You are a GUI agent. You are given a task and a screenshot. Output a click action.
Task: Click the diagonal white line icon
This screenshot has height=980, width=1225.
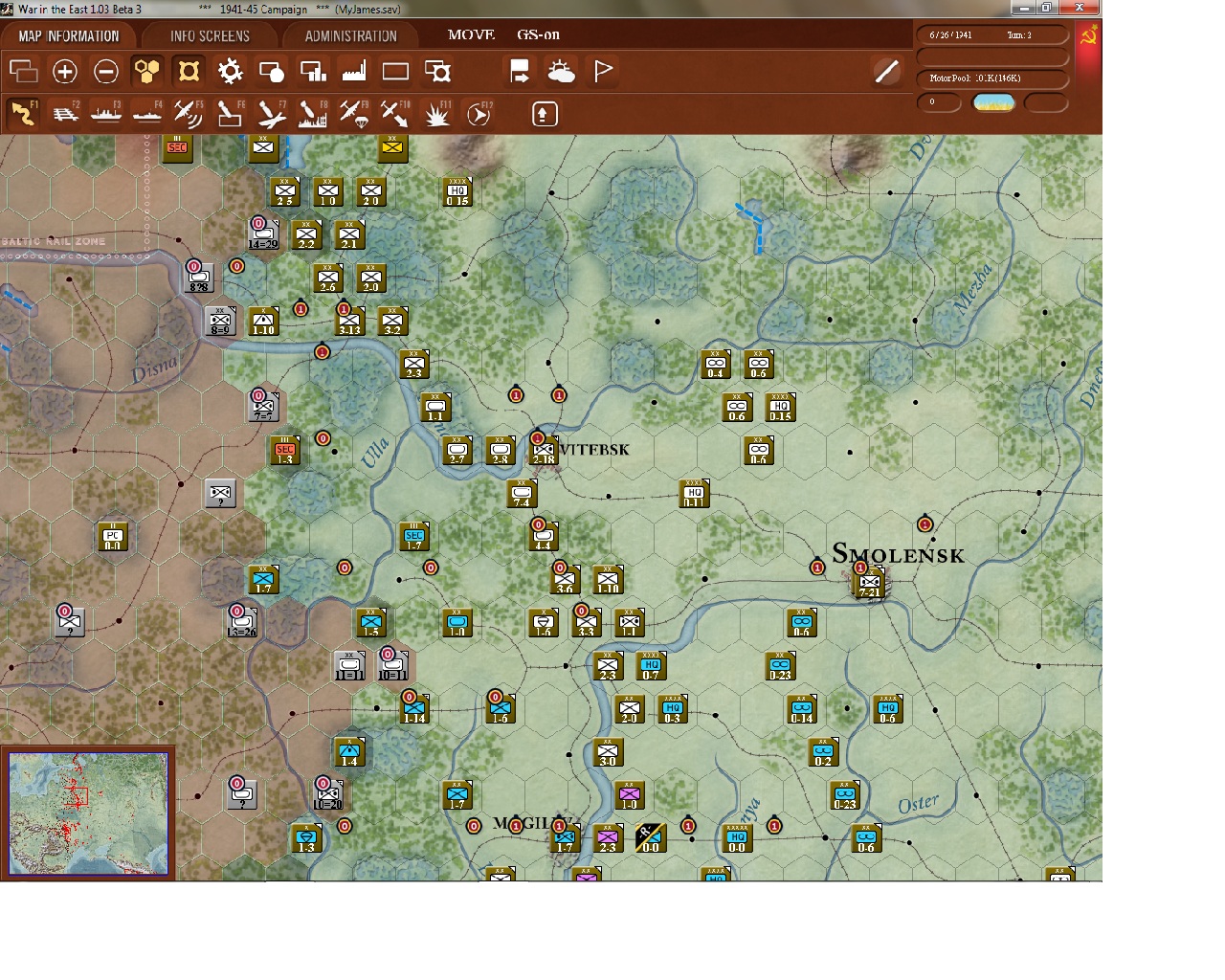[887, 71]
